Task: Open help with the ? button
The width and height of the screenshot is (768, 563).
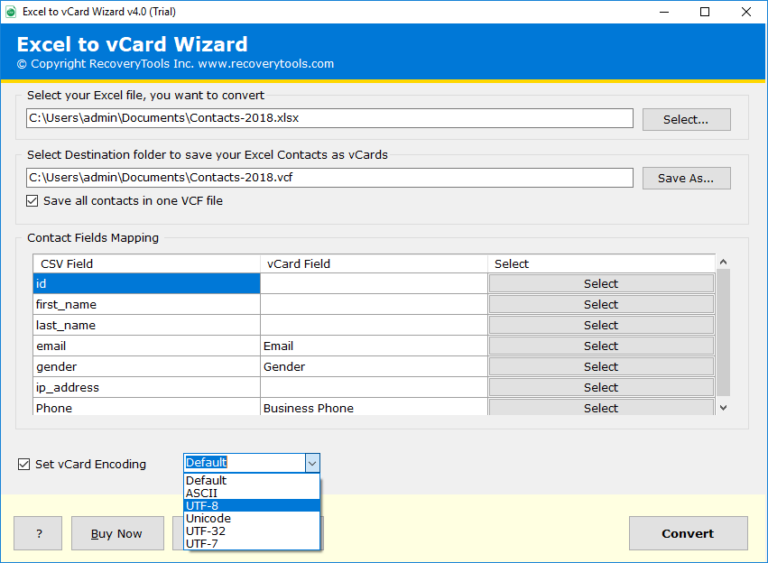Action: pyautogui.click(x=38, y=533)
